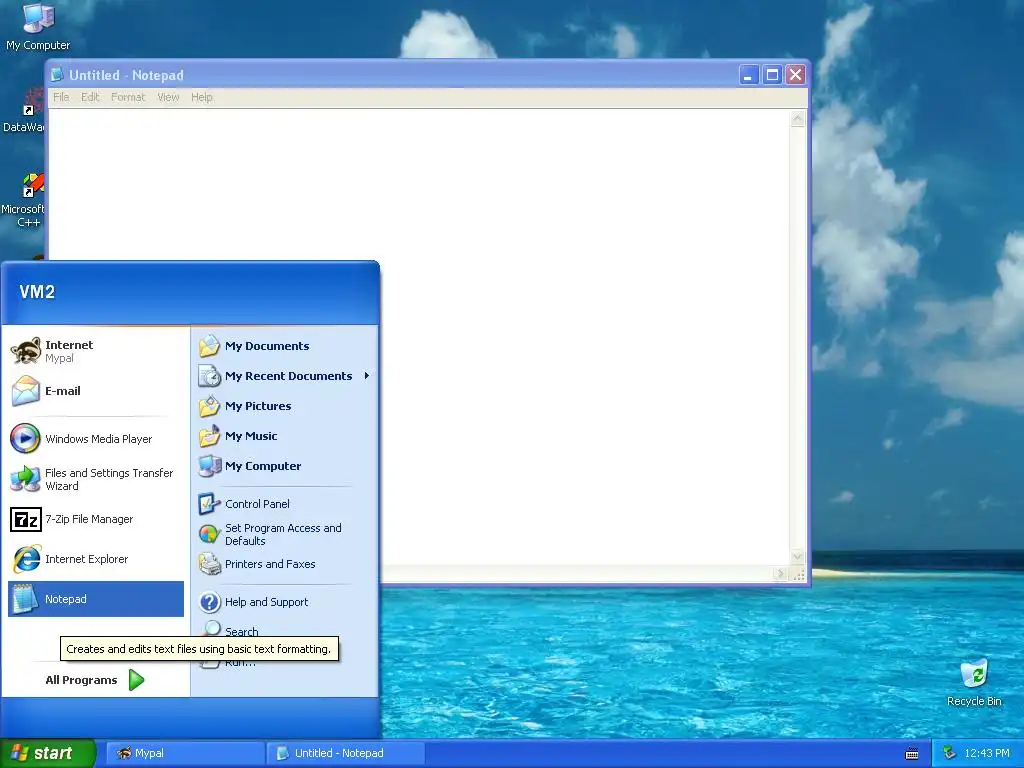Click Notepad horizontal scrollbar right arrow

pos(780,574)
